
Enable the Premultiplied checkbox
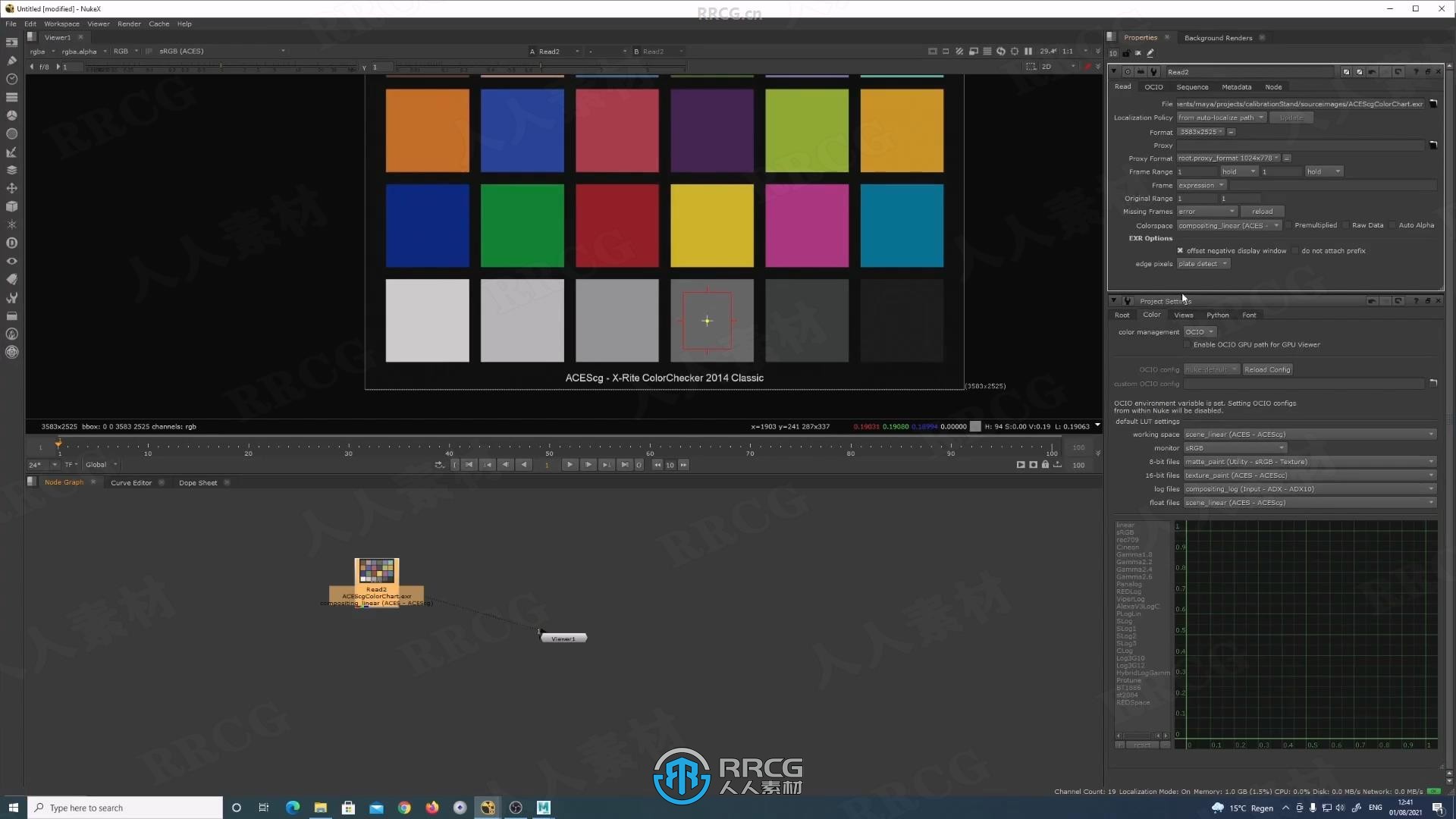[x=1288, y=225]
